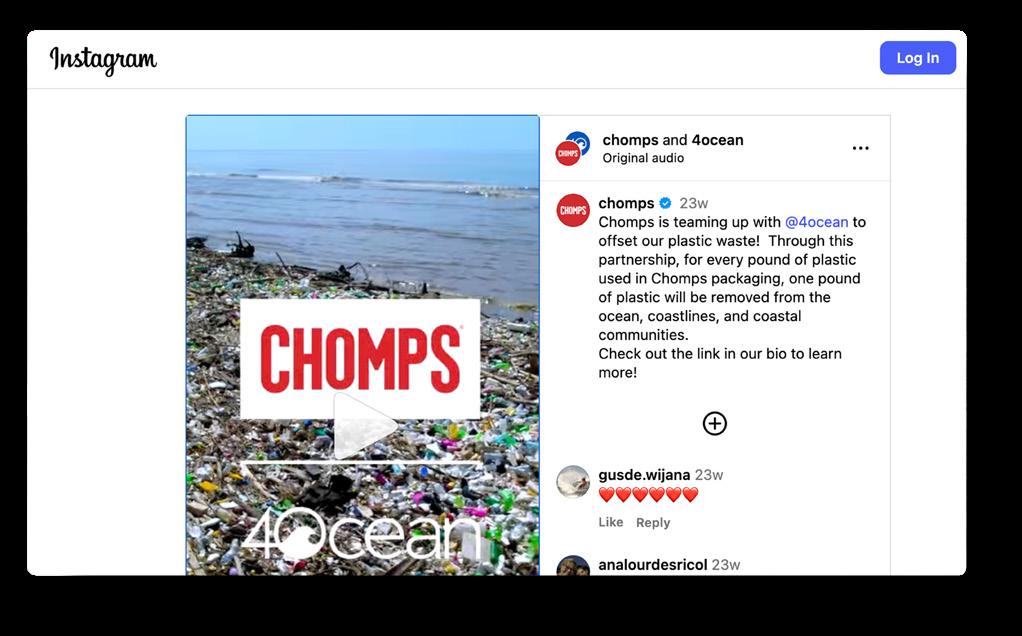Load more comments with the plus icon

tap(714, 424)
